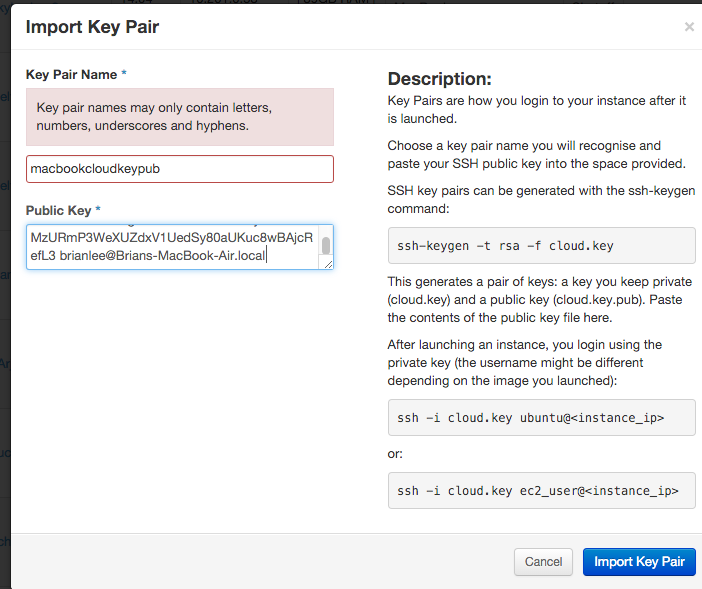Image resolution: width=702 pixels, height=589 pixels.
Task: Select the ec2_user@<instance_ip> ssh command block
Action: point(541,491)
